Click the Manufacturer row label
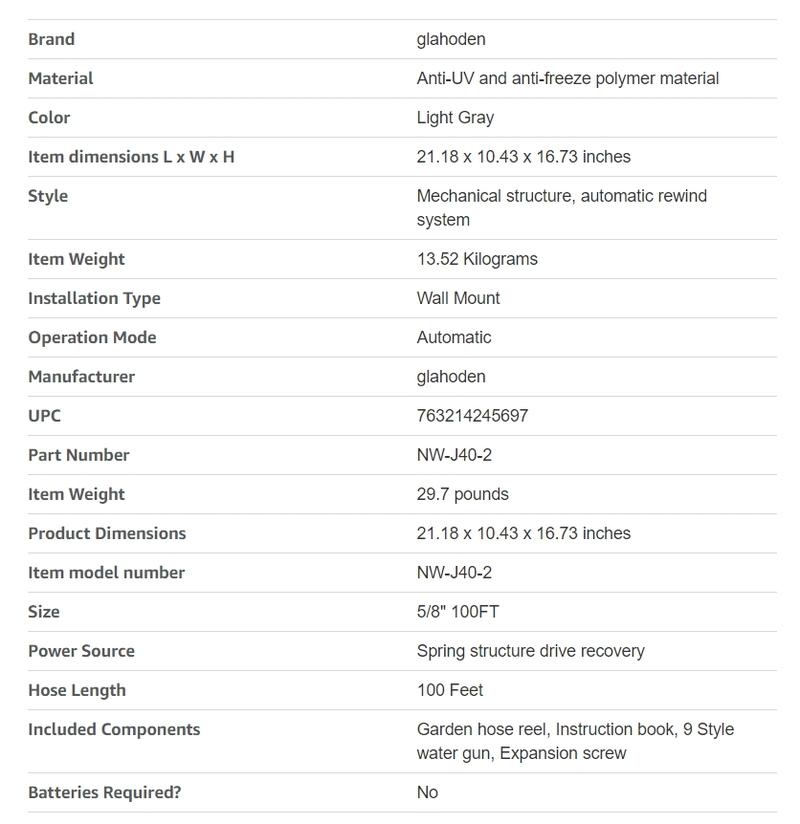The height and width of the screenshot is (824, 800). coord(81,376)
